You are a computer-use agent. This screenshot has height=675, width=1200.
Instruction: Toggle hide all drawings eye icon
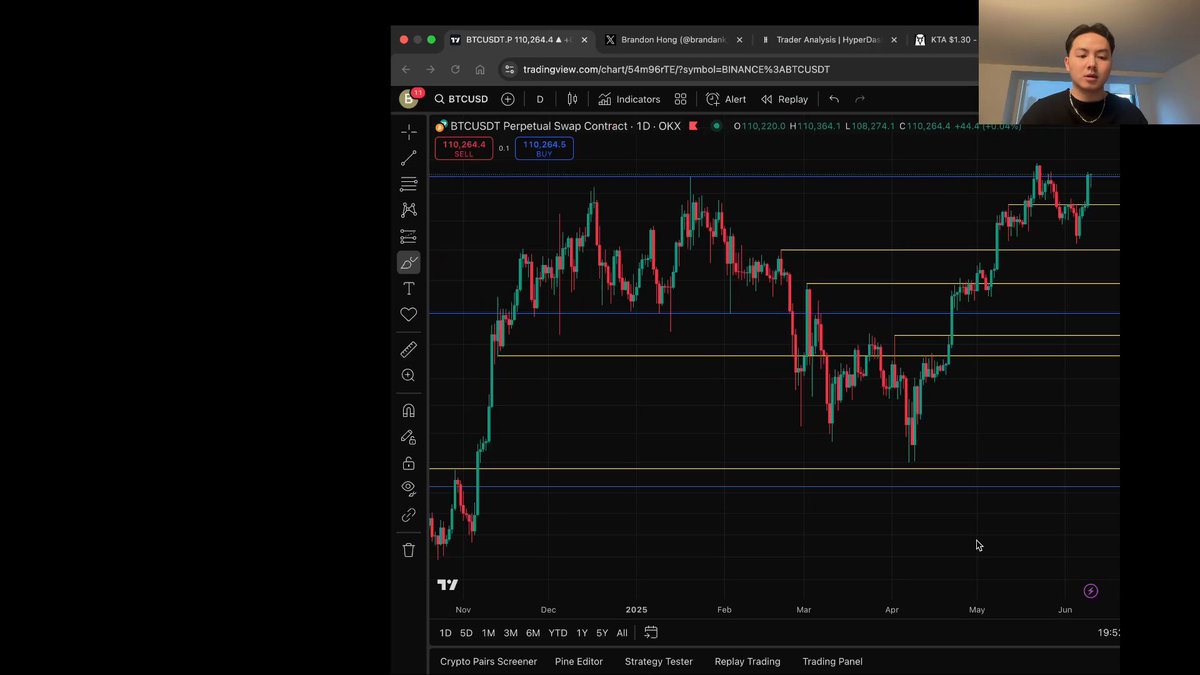tap(409, 488)
